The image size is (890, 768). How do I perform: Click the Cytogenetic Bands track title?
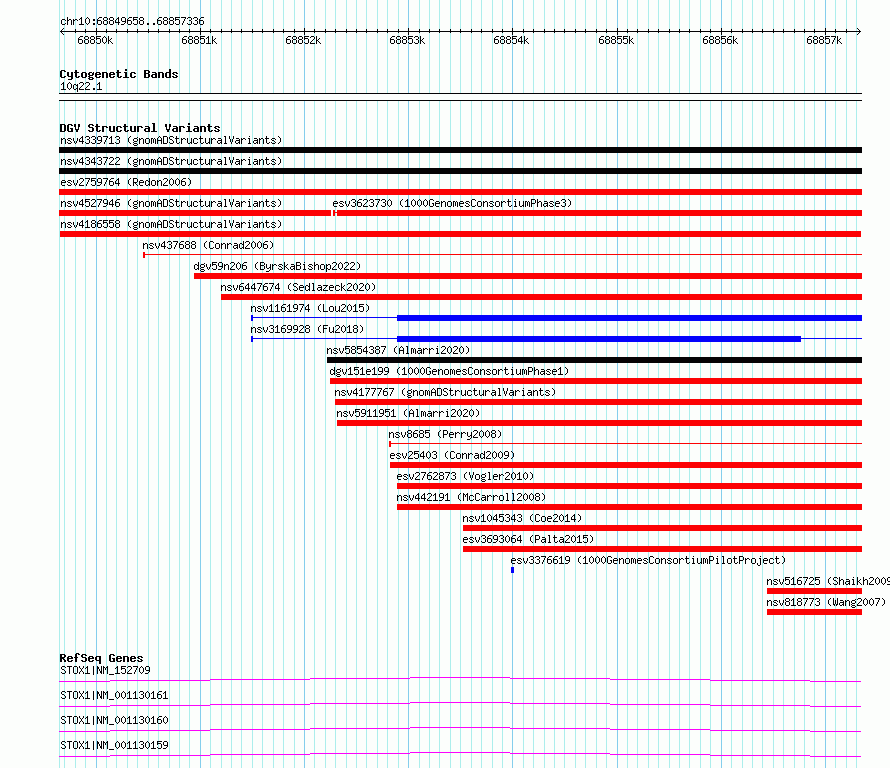(119, 74)
